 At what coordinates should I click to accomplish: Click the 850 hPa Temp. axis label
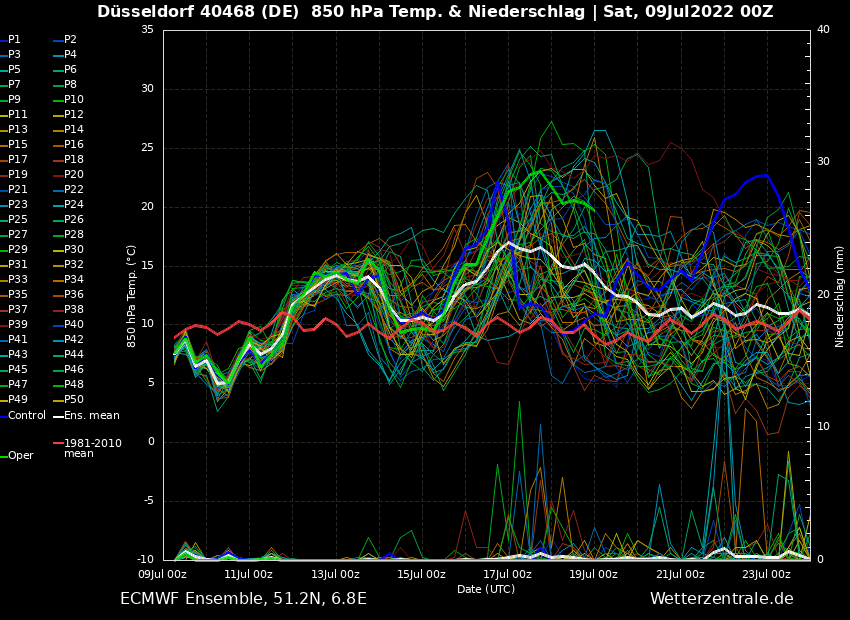point(131,296)
